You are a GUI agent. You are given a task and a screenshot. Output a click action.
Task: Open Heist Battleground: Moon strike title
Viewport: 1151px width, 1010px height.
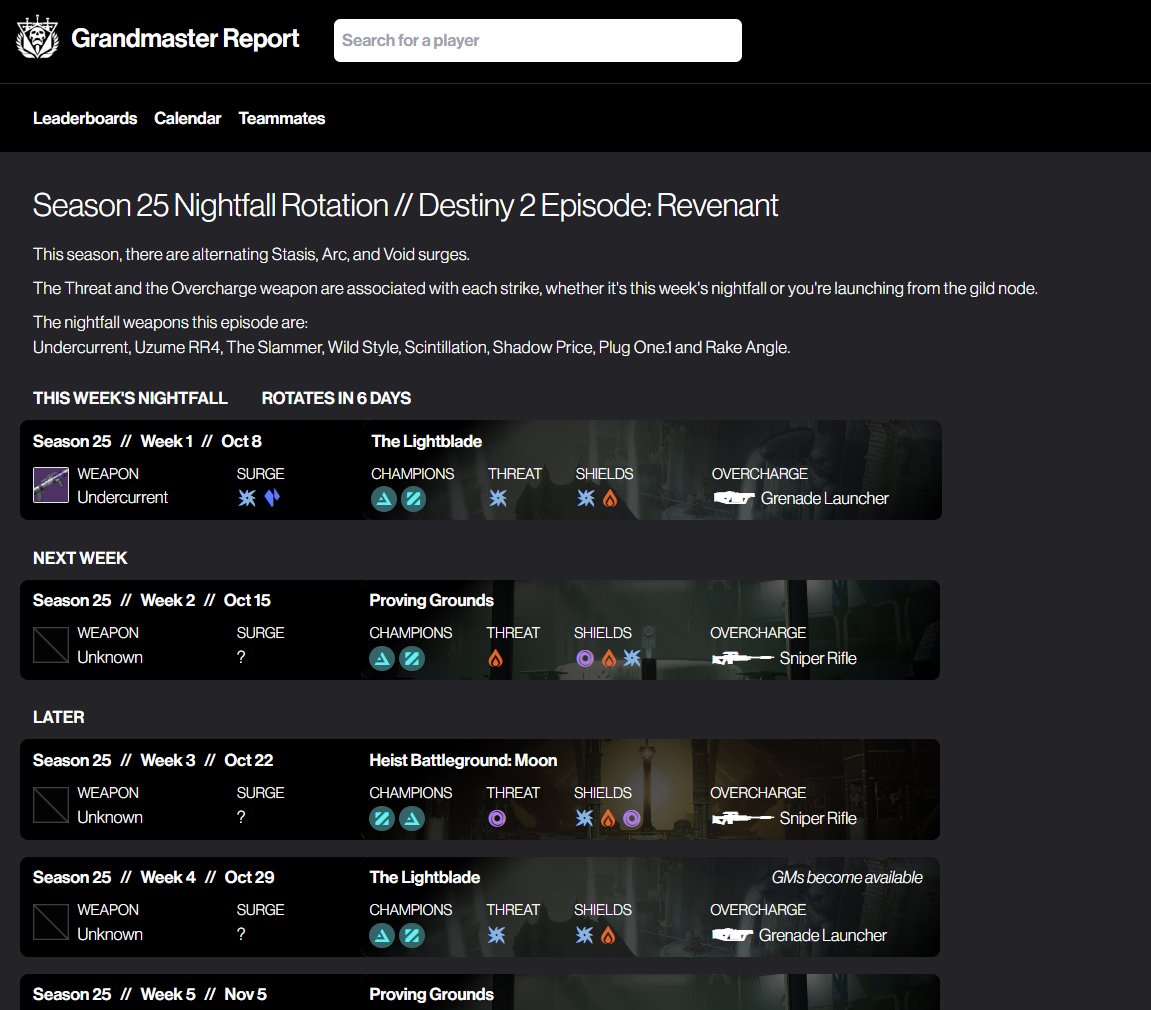coord(463,760)
